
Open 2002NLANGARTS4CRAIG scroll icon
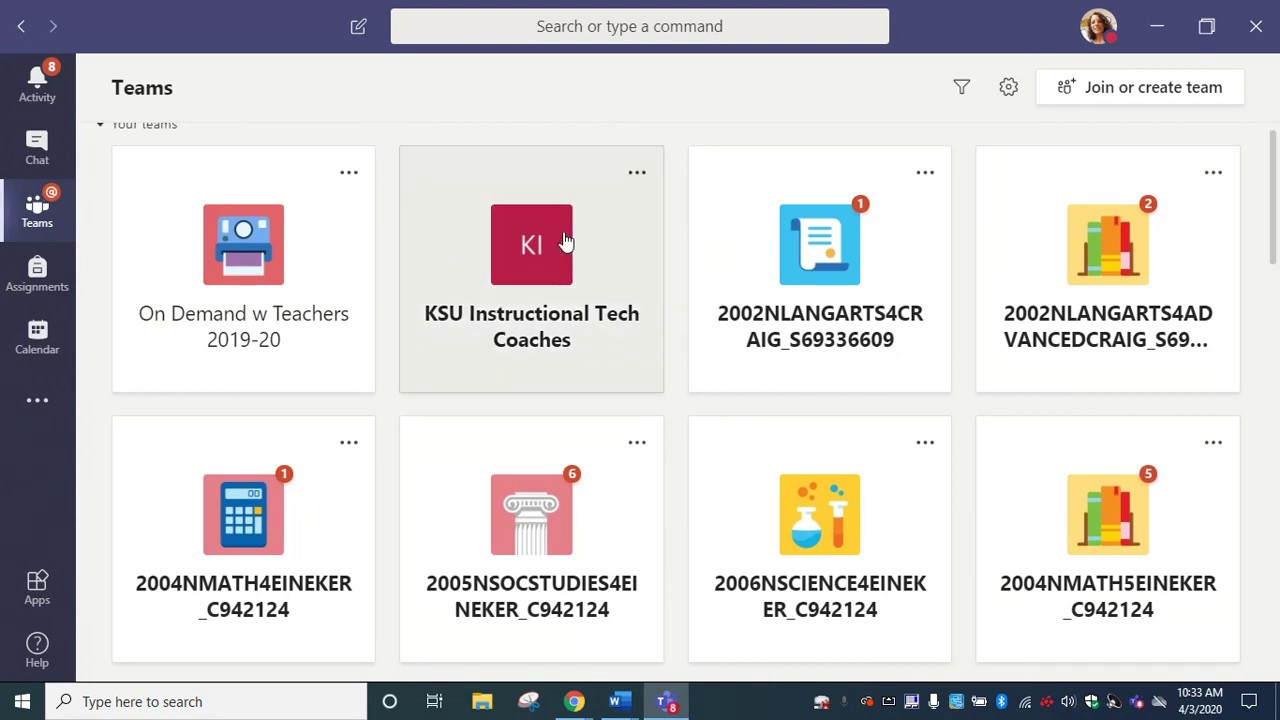pyautogui.click(x=819, y=245)
